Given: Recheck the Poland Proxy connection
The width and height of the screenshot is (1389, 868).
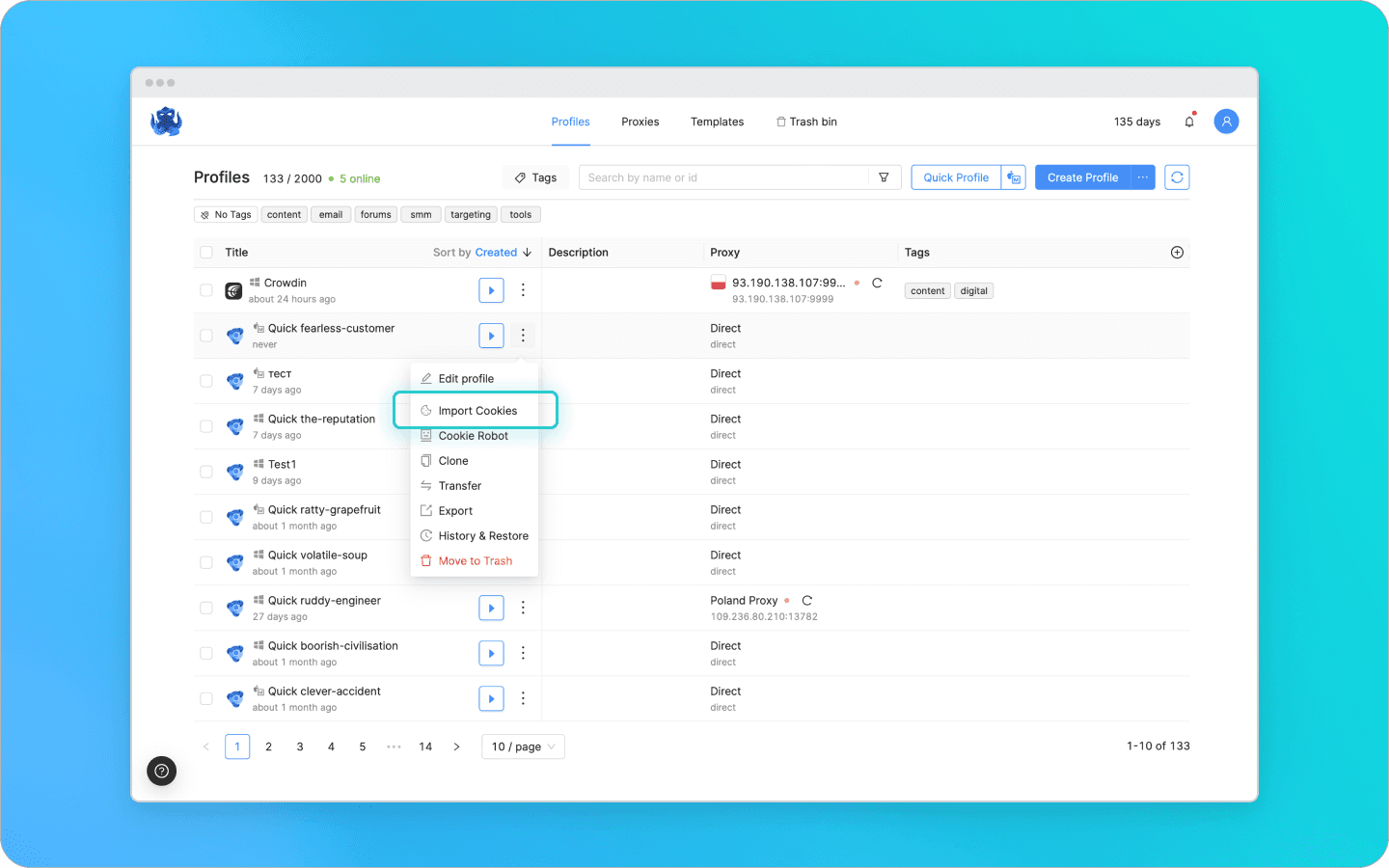Looking at the screenshot, I should coord(807,600).
